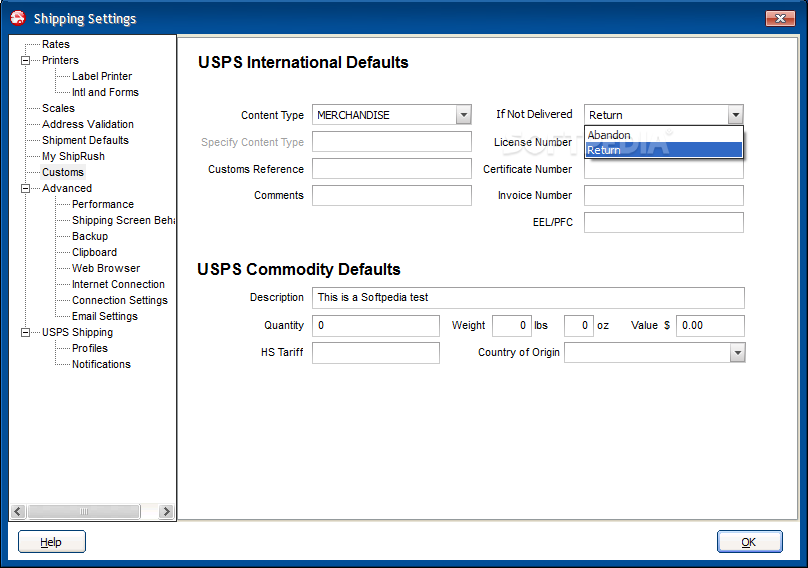This screenshot has width=808, height=568.
Task: Click the commodity Description field
Action: [x=528, y=297]
